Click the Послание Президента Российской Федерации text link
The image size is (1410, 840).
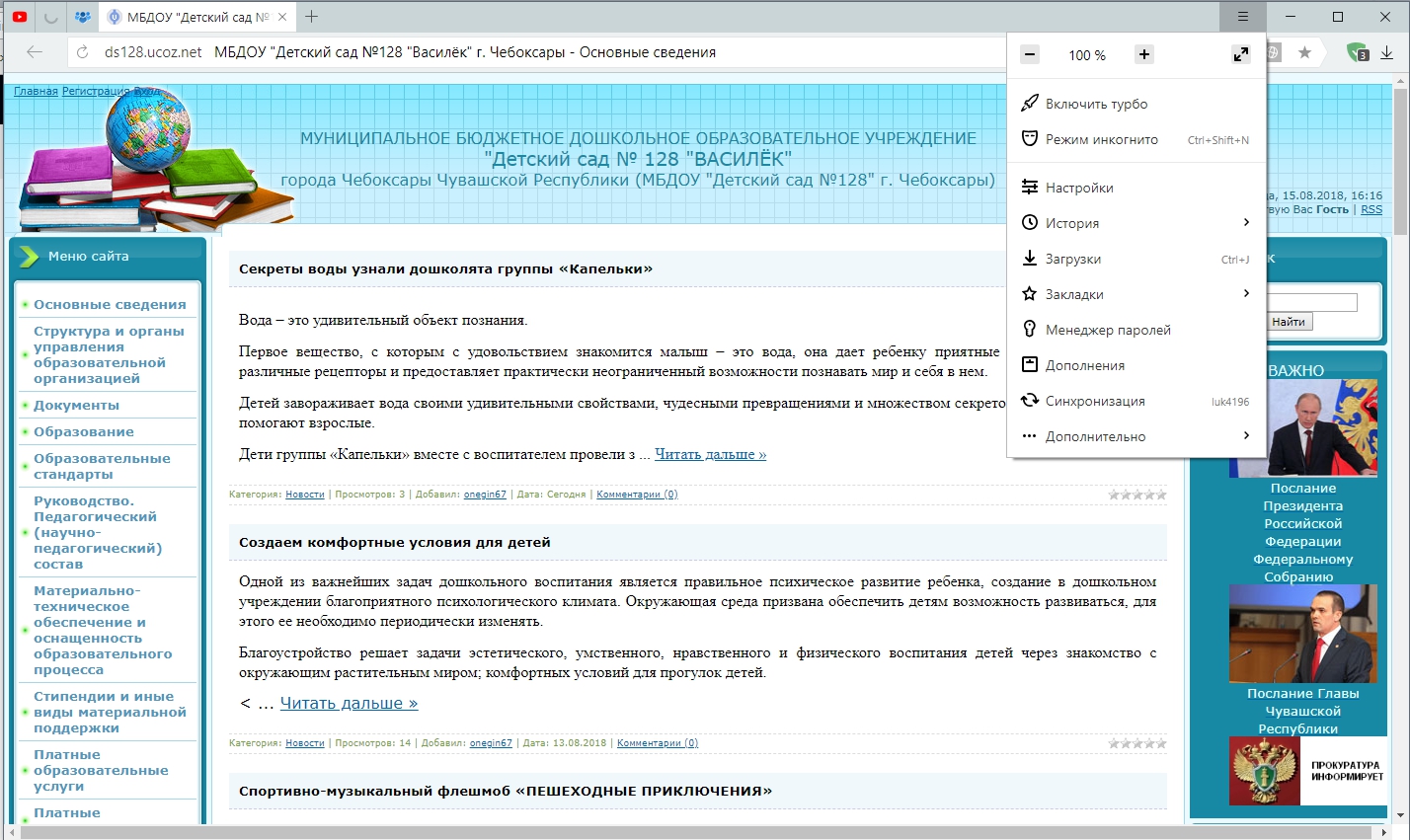[1302, 533]
